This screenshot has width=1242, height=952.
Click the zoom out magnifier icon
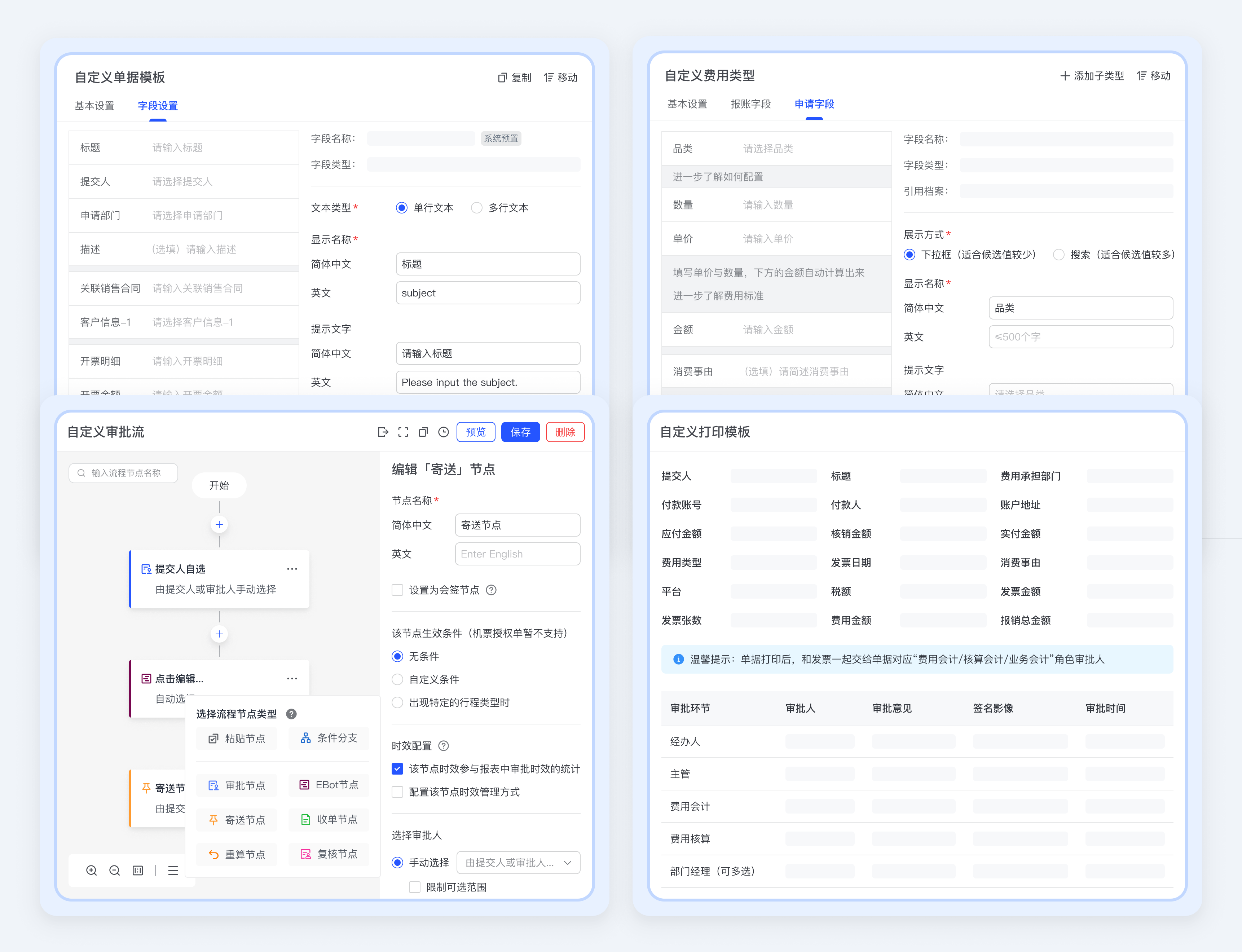114,871
